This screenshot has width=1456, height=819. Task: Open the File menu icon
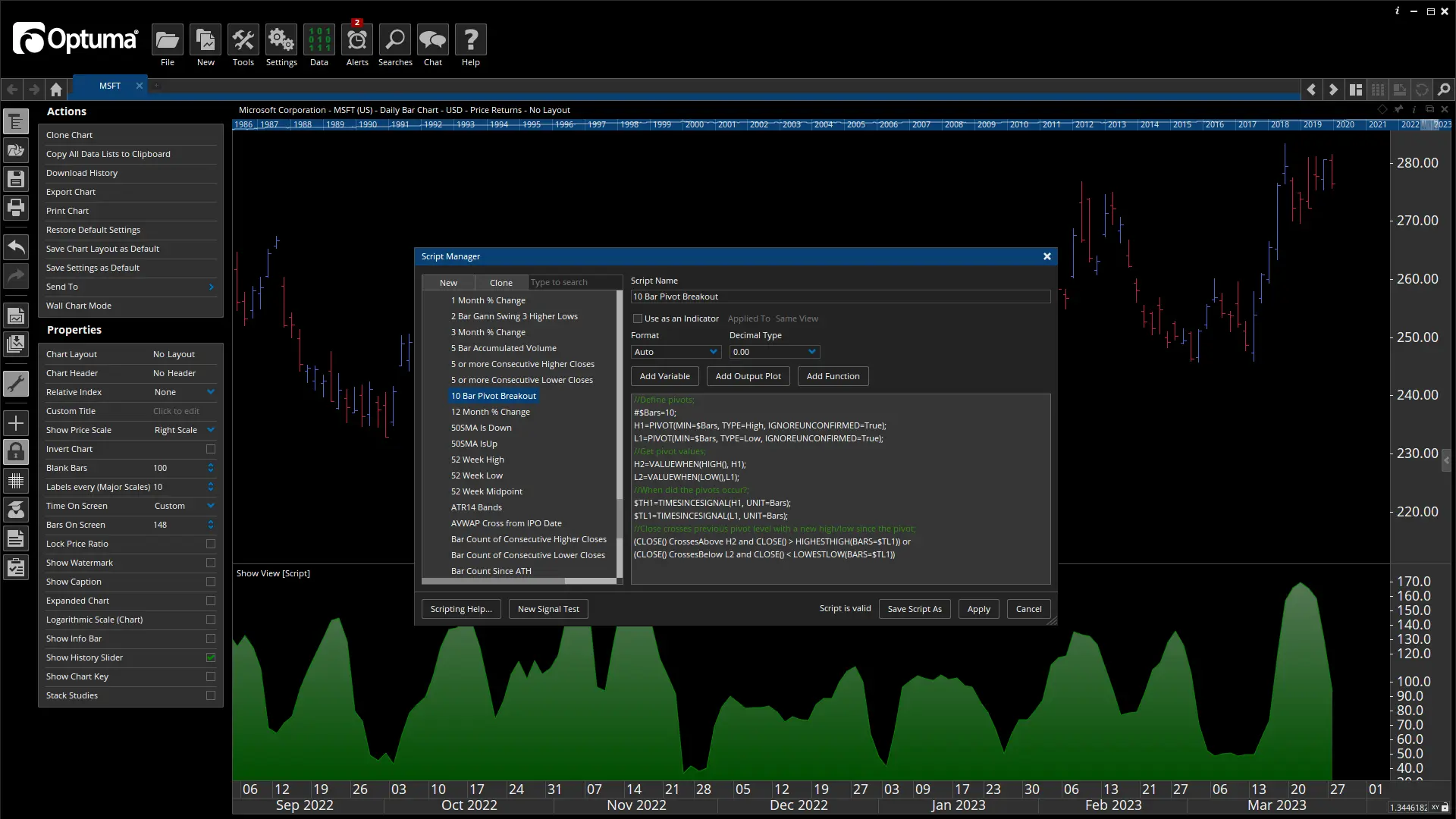click(x=167, y=40)
